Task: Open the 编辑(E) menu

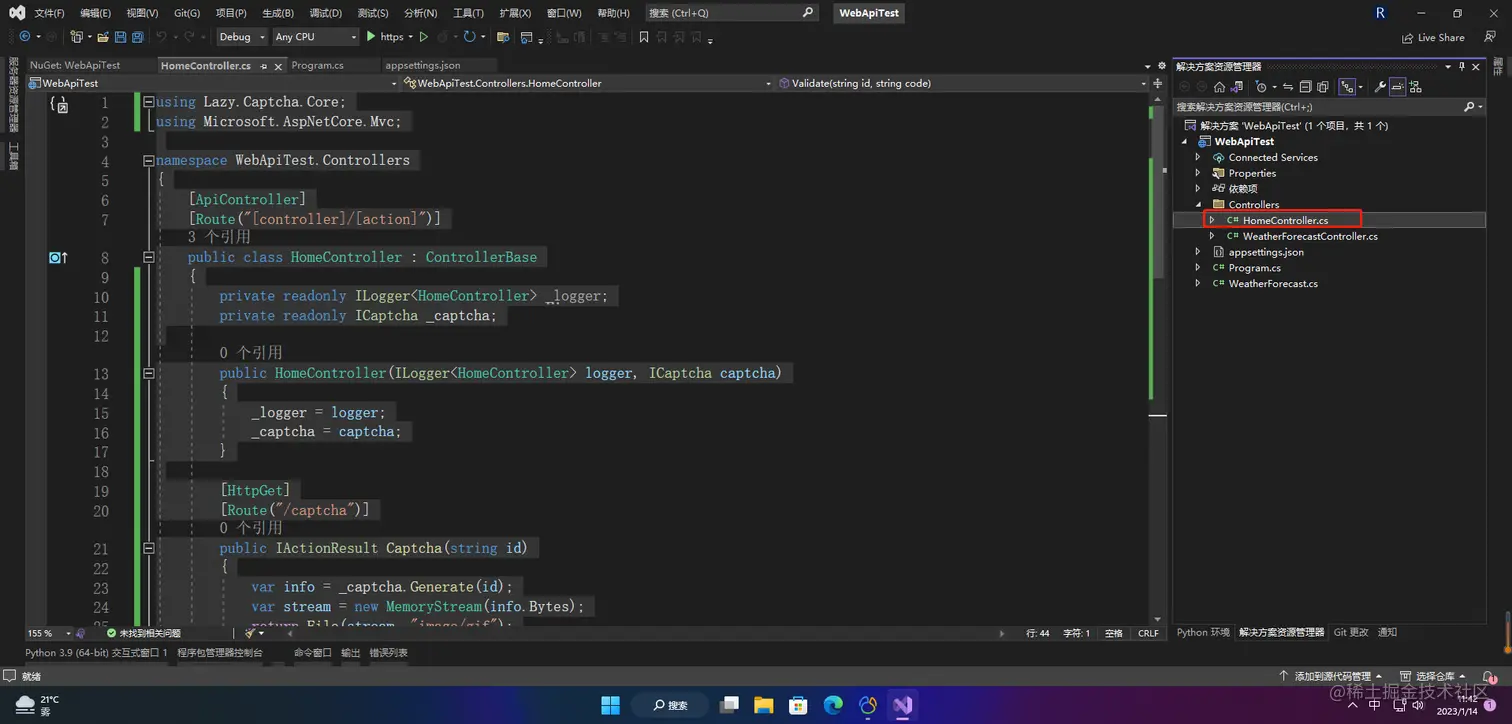Action: click(95, 13)
